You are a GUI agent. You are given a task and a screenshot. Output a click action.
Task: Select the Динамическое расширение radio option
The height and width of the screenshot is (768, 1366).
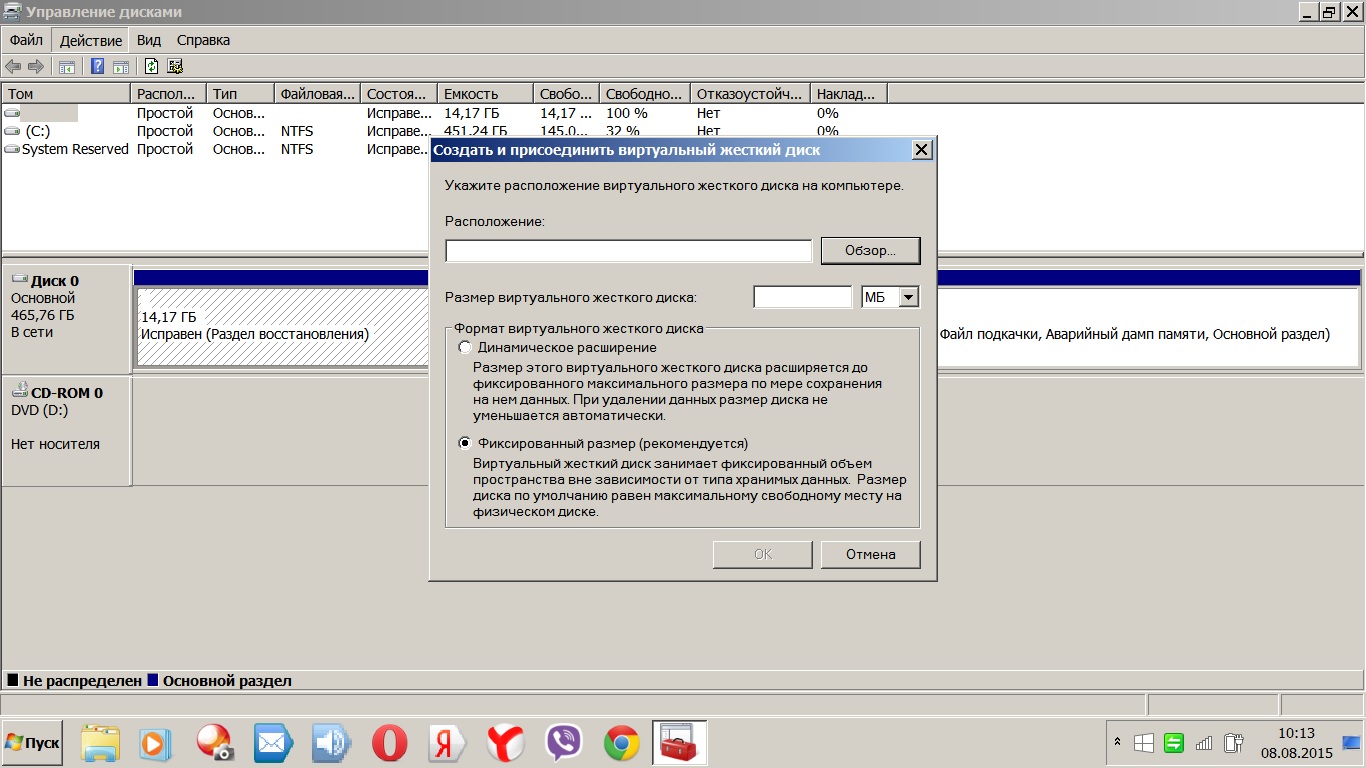click(464, 347)
